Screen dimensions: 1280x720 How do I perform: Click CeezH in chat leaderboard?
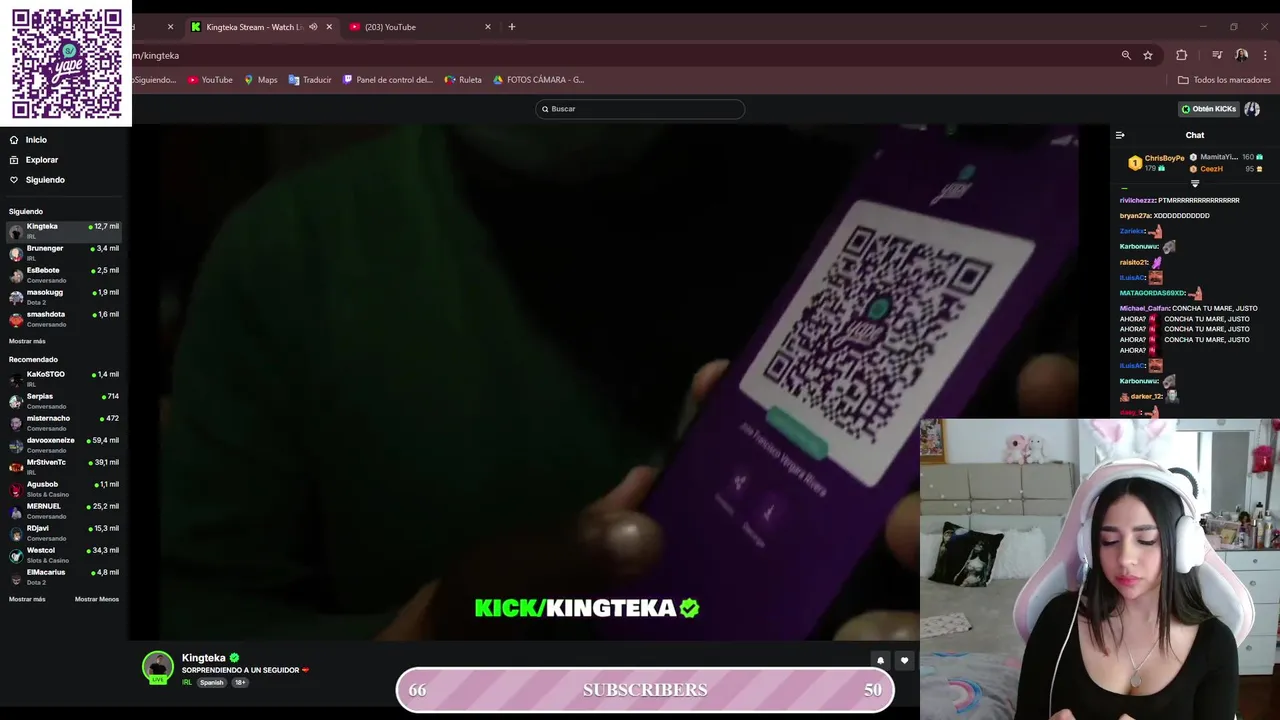[1211, 169]
